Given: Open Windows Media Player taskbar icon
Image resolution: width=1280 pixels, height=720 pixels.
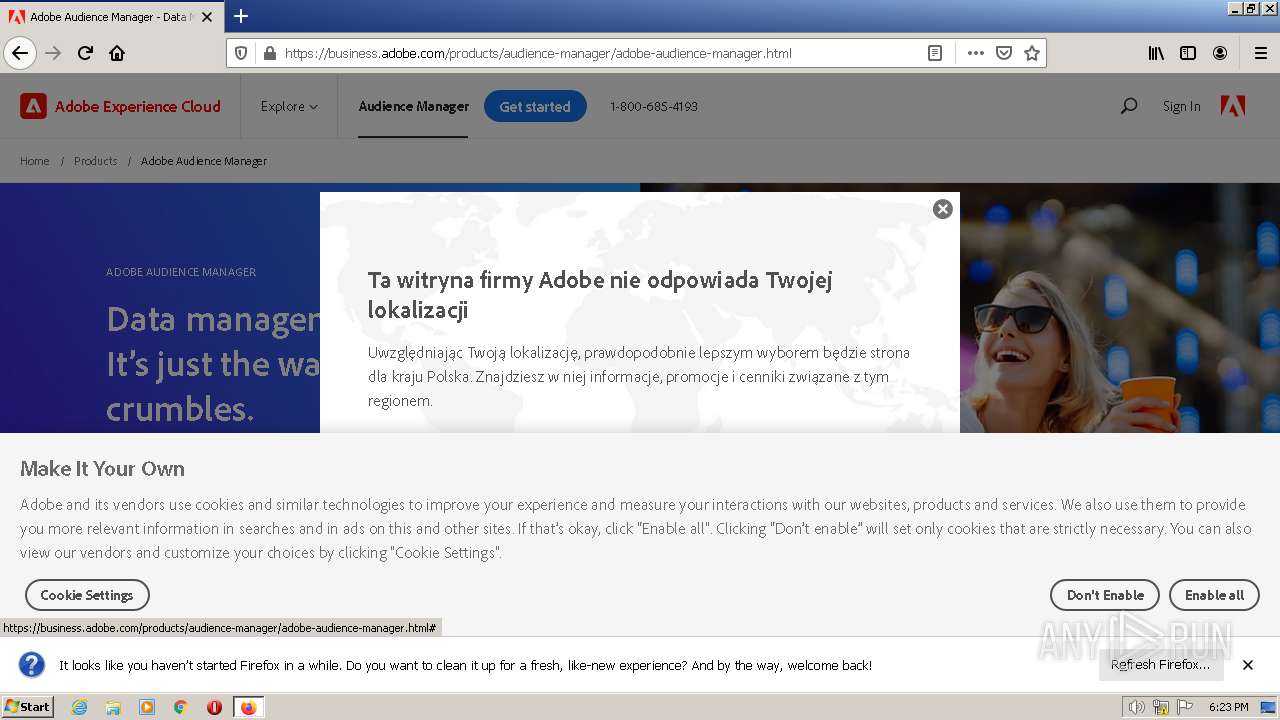Looking at the screenshot, I should tap(147, 707).
